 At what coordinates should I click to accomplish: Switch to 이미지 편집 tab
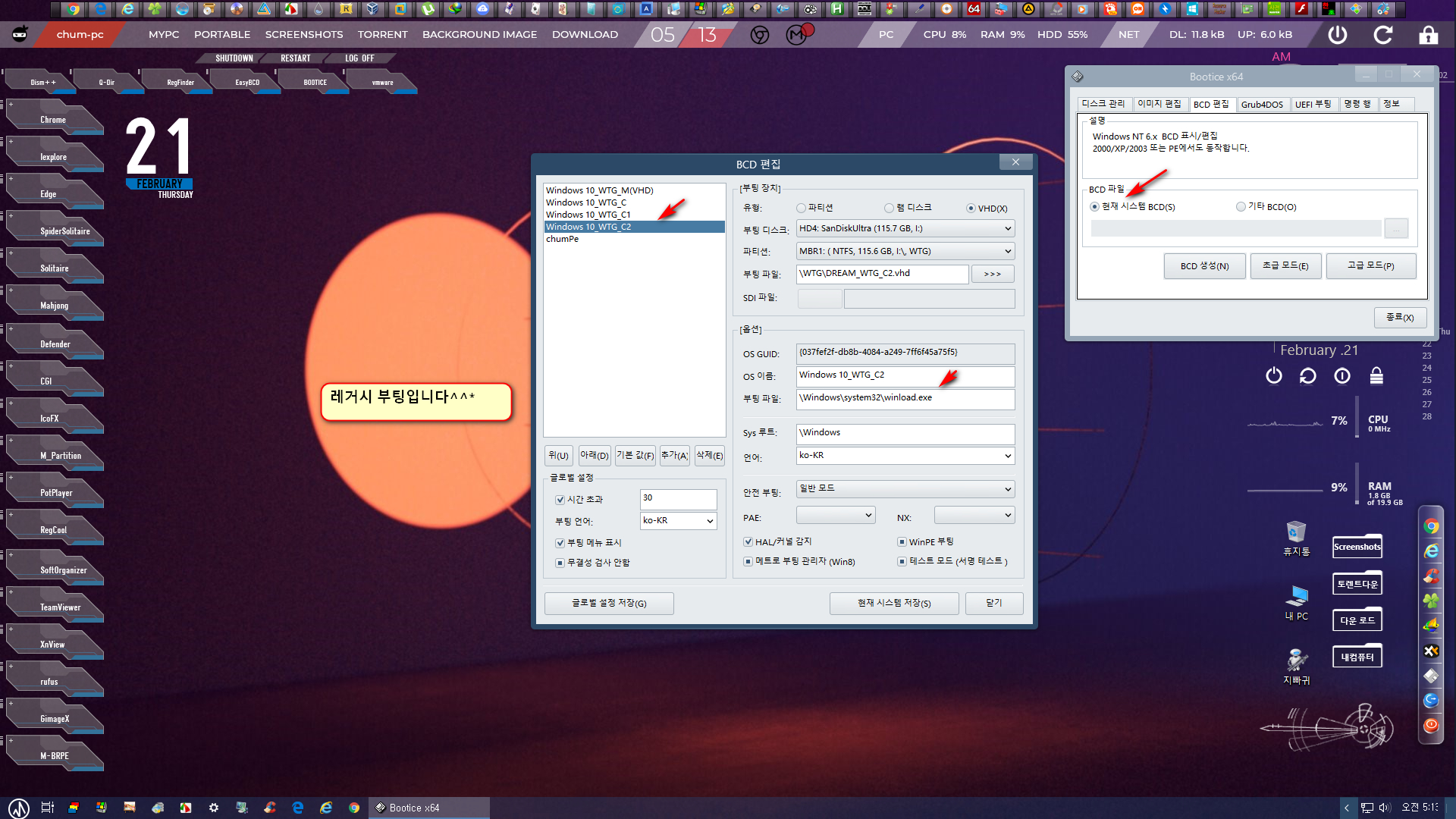pyautogui.click(x=1159, y=104)
